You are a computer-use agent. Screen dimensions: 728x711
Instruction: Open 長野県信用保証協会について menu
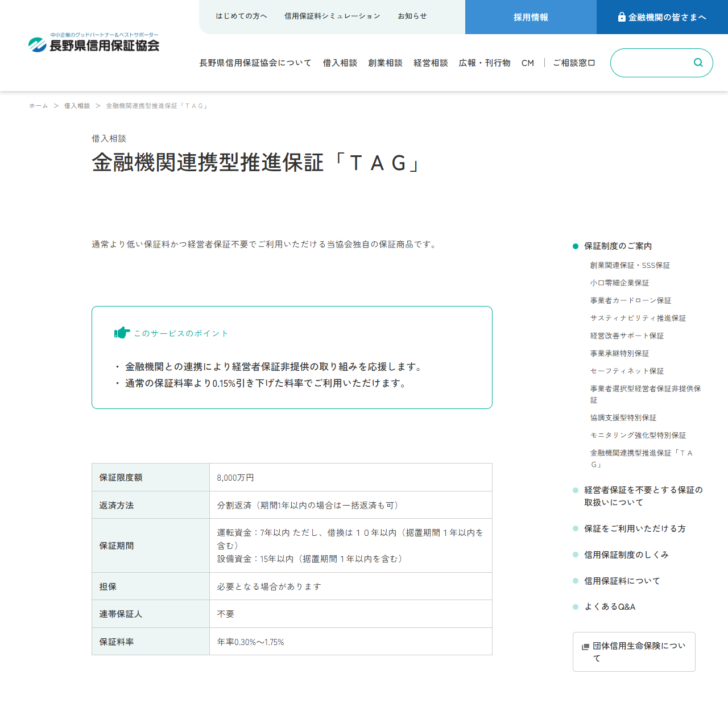[x=255, y=63]
